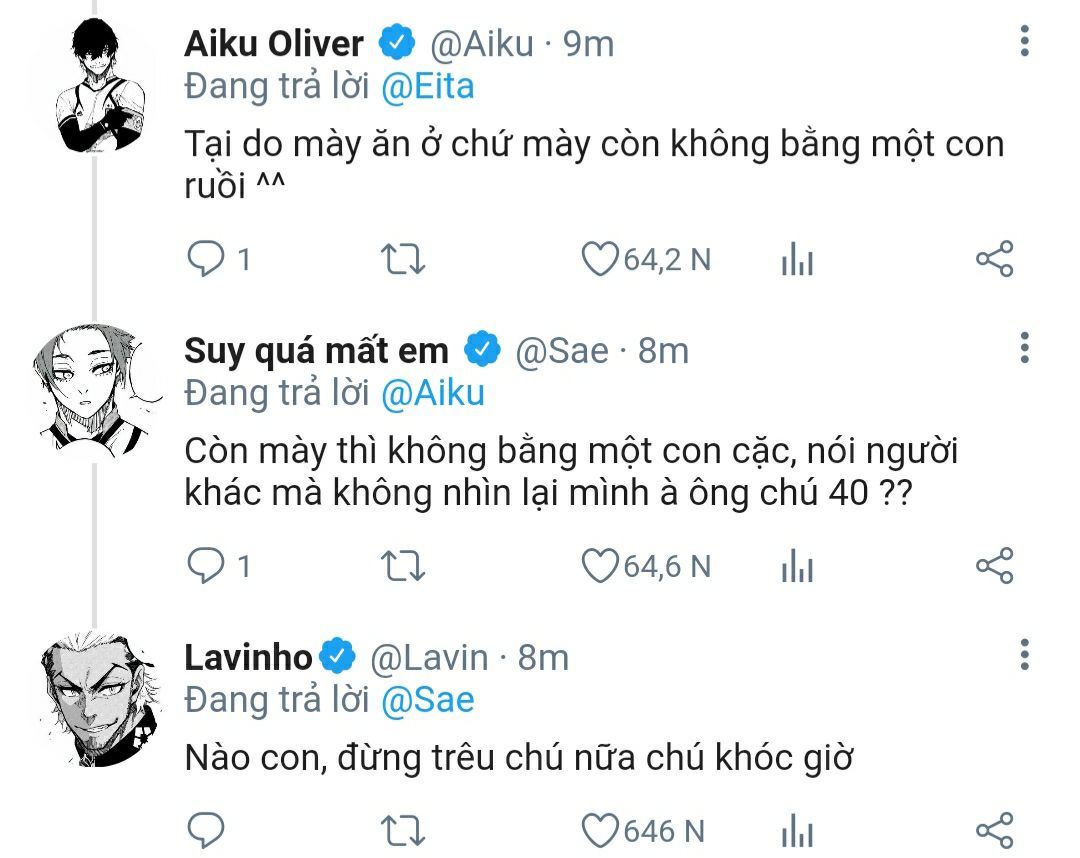Like Lavinho's tweet
Screen dimensions: 1080x858
tap(600, 830)
